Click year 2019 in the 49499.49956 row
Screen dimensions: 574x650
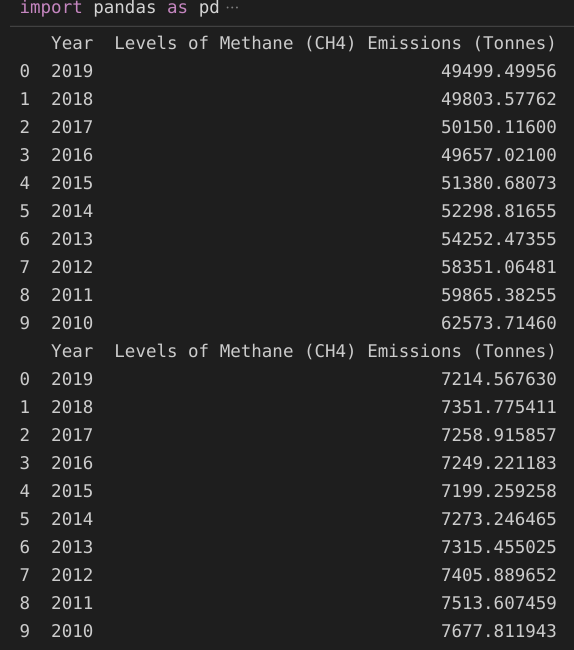coord(72,71)
